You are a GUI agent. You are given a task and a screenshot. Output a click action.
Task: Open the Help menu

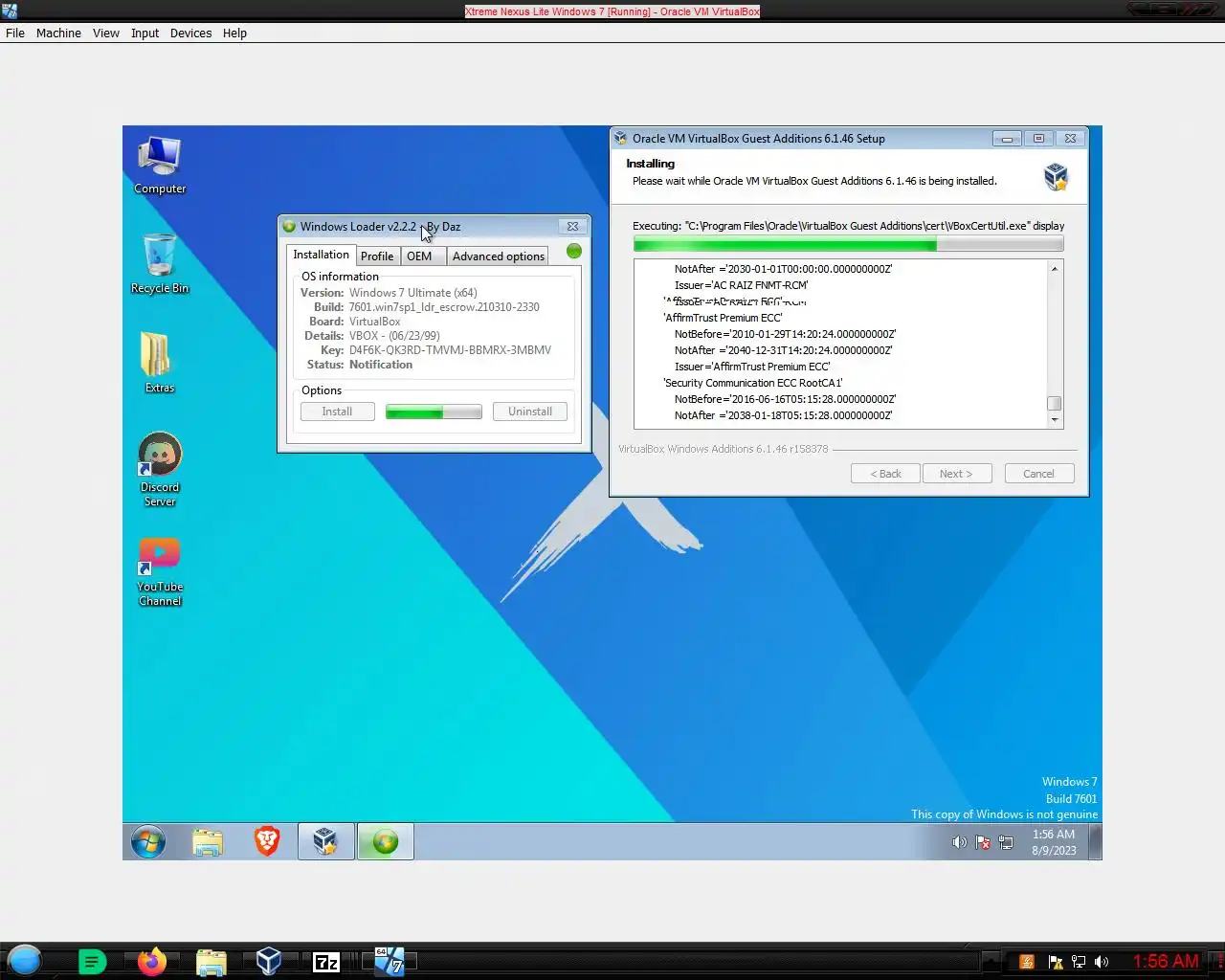pos(234,33)
